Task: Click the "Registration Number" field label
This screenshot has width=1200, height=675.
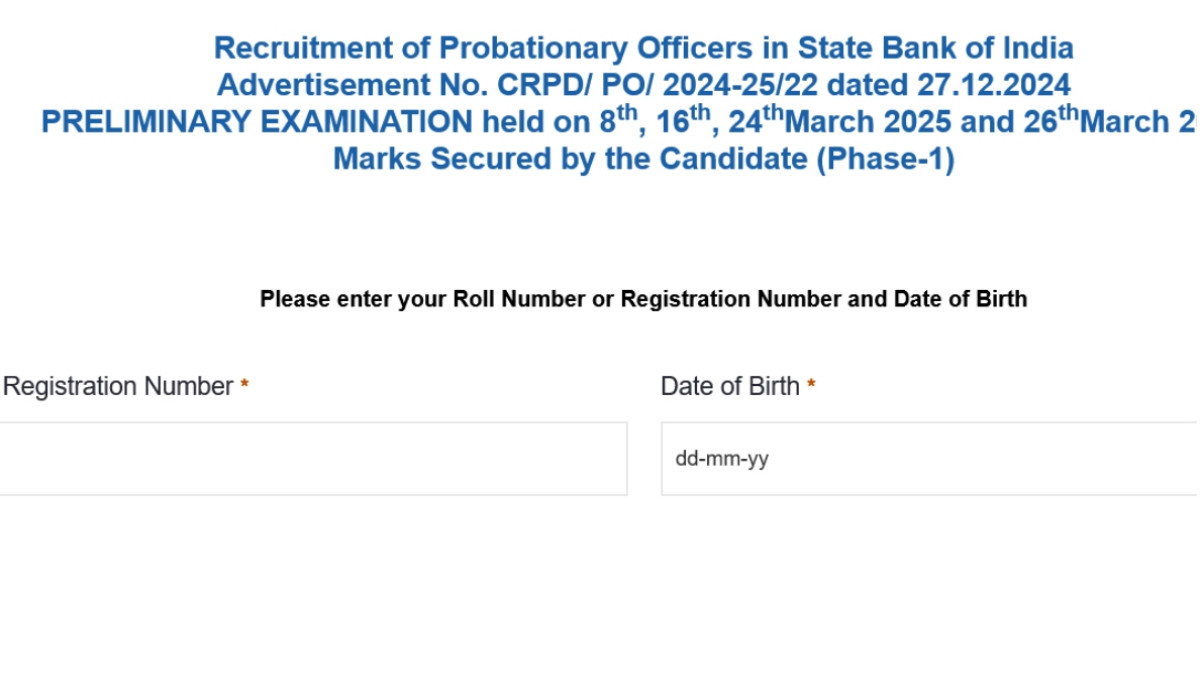Action: (x=118, y=386)
